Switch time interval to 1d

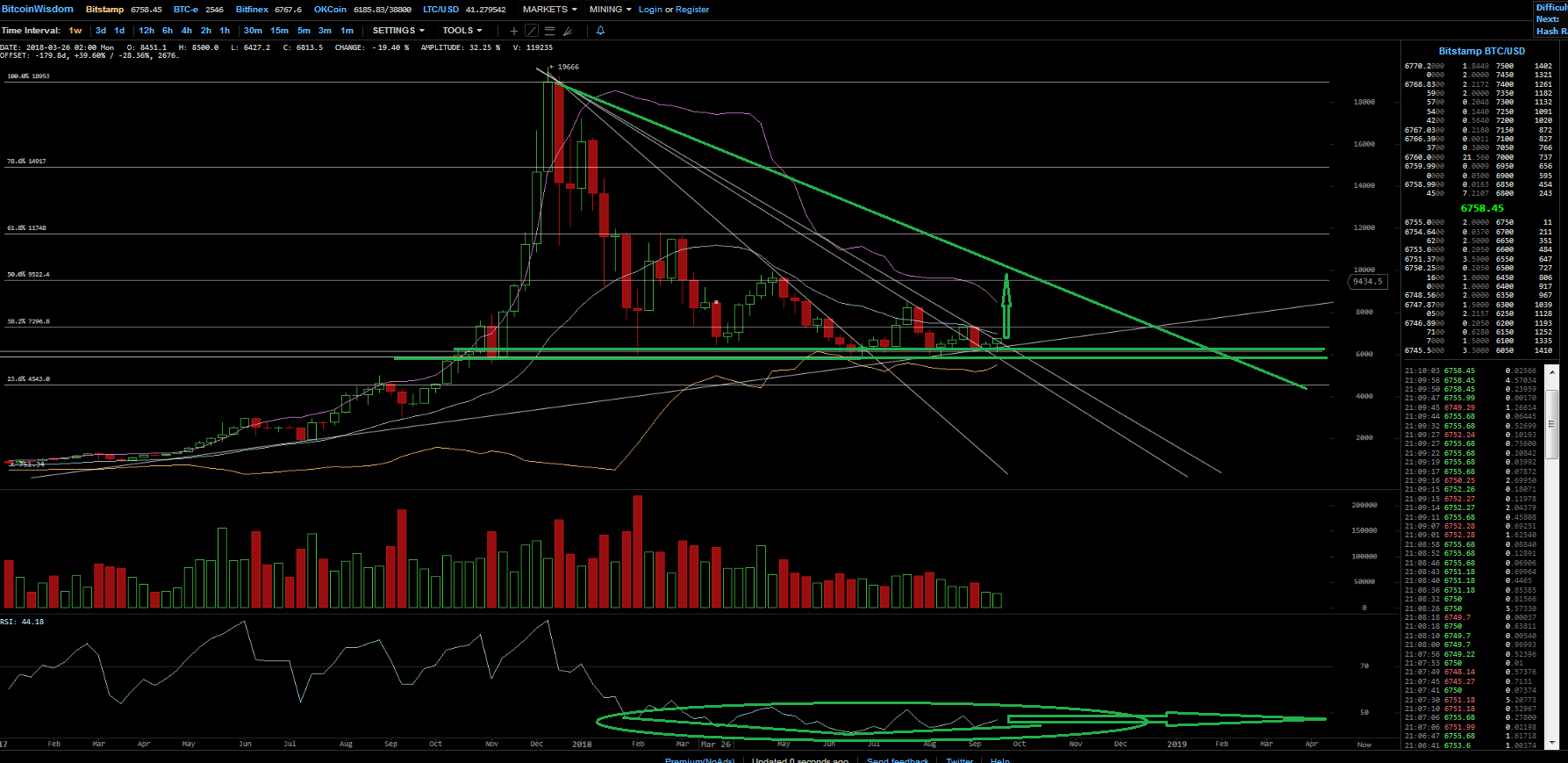pos(119,31)
